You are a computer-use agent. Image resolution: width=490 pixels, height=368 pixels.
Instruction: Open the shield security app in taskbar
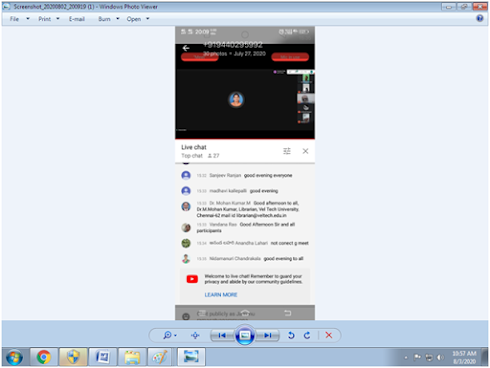(73, 357)
